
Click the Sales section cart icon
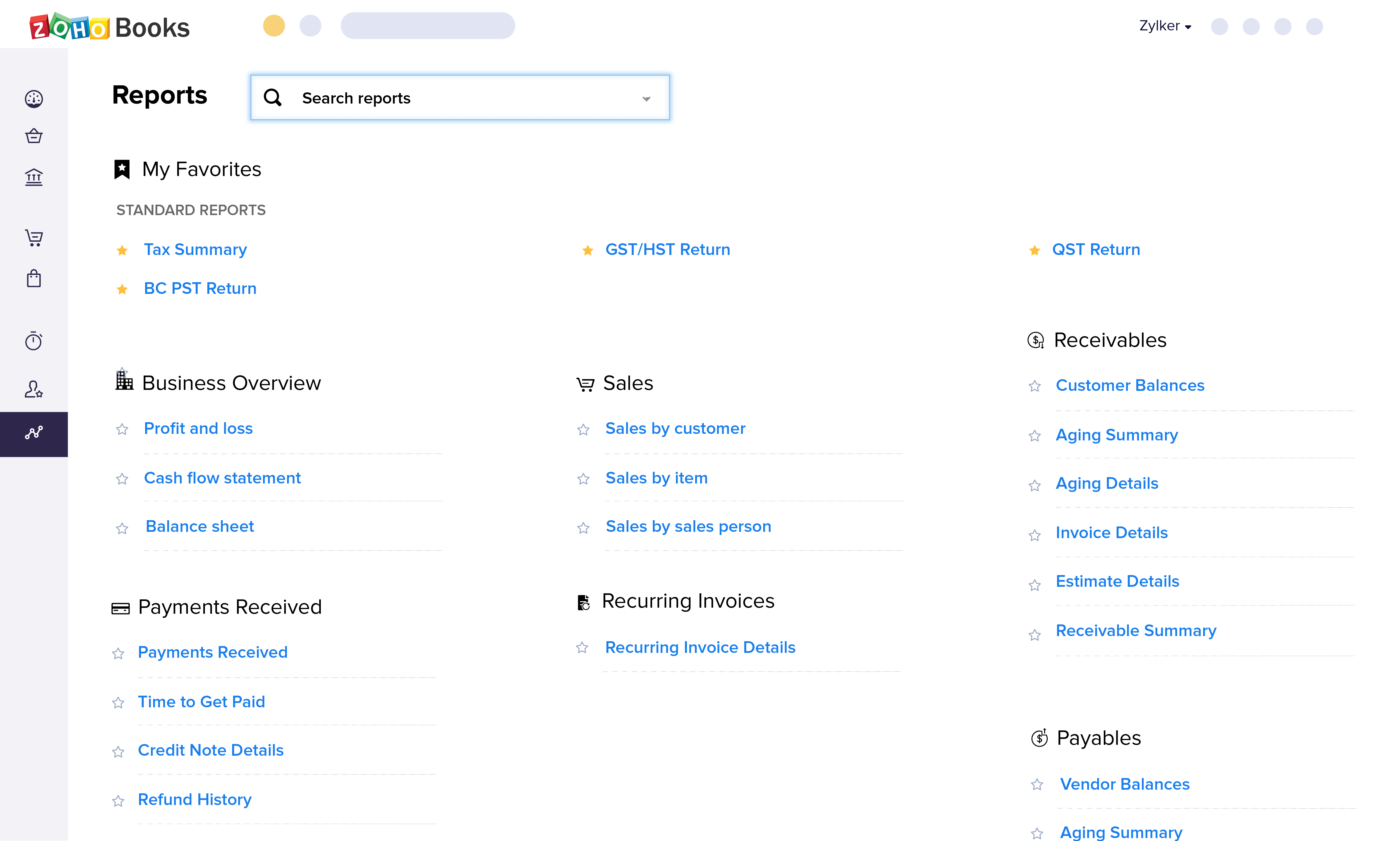point(585,384)
